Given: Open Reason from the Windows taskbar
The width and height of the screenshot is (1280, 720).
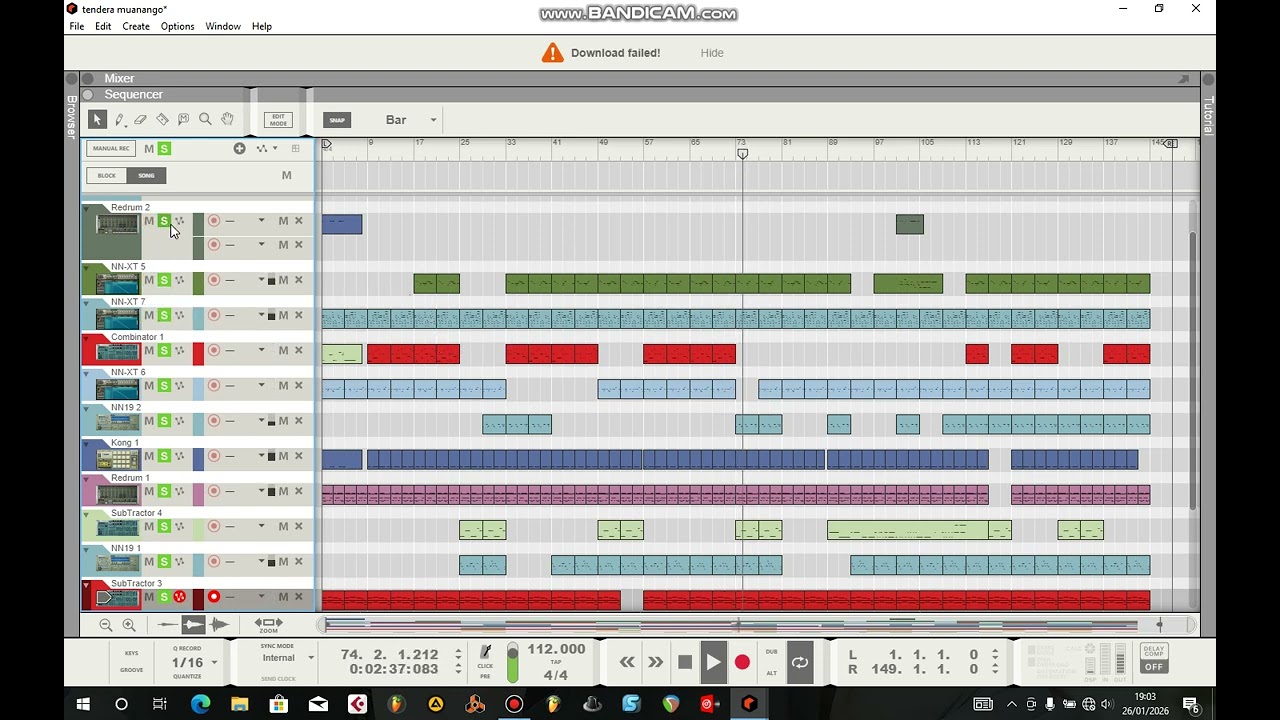Looking at the screenshot, I should pyautogui.click(x=749, y=704).
